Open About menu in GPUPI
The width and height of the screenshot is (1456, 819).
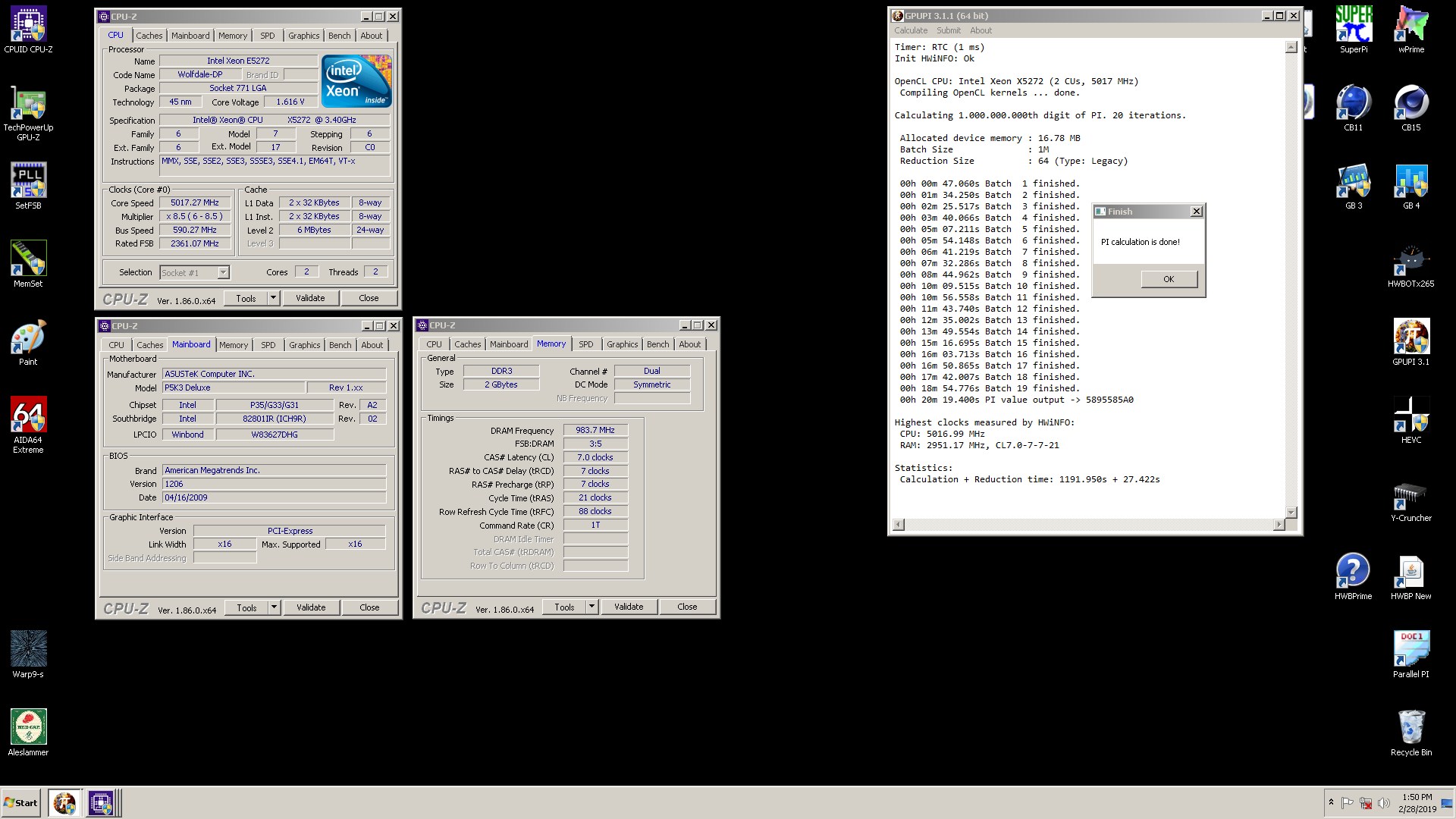tap(981, 30)
